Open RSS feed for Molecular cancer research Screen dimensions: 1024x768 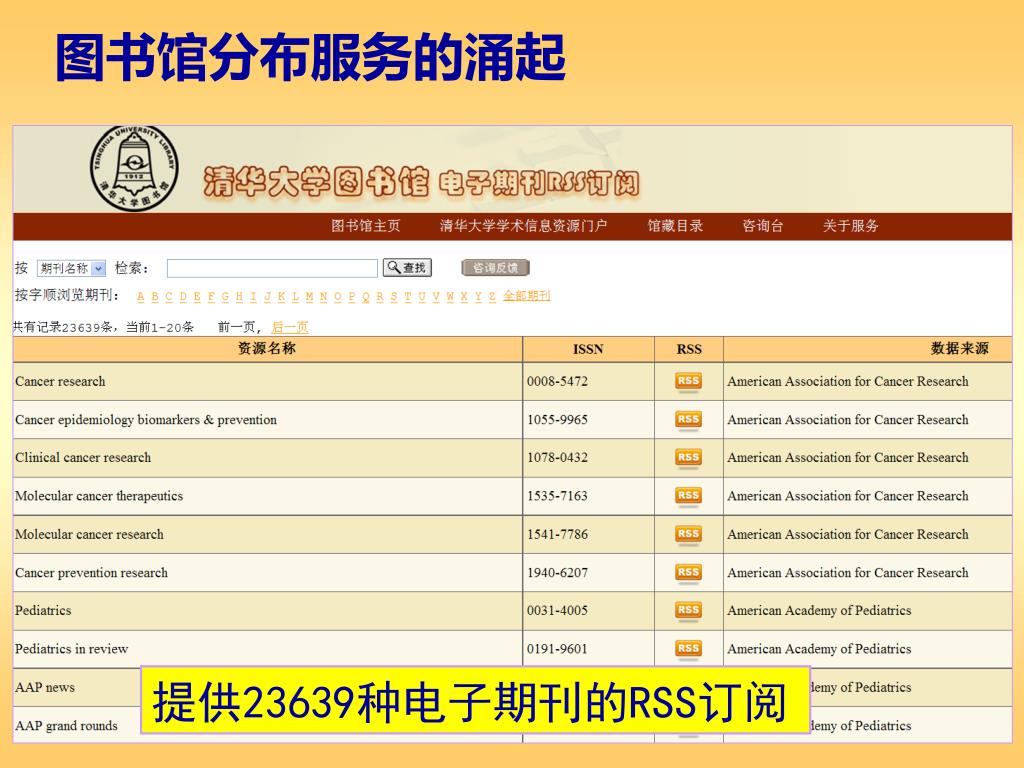(x=688, y=535)
